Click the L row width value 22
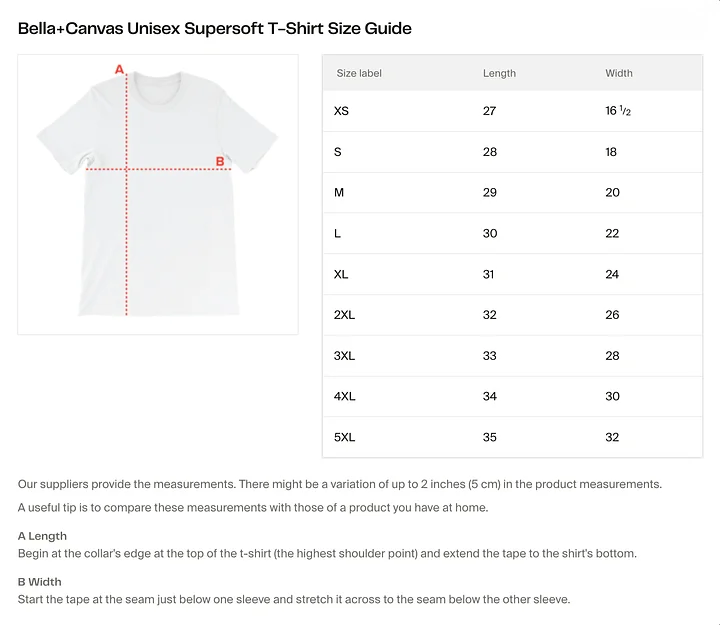This screenshot has width=720, height=625. [612, 233]
